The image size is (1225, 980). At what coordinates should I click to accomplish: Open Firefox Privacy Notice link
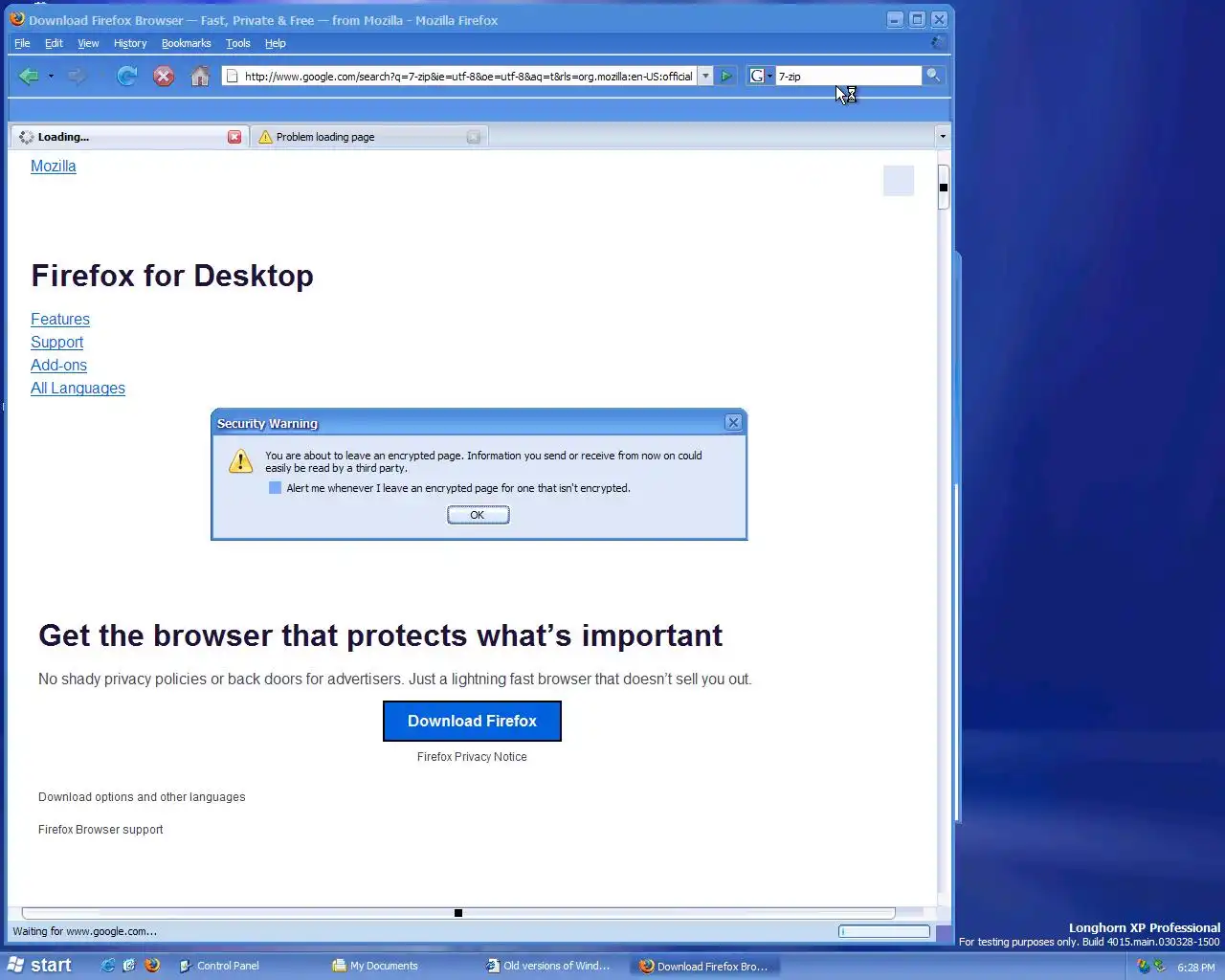coord(472,756)
